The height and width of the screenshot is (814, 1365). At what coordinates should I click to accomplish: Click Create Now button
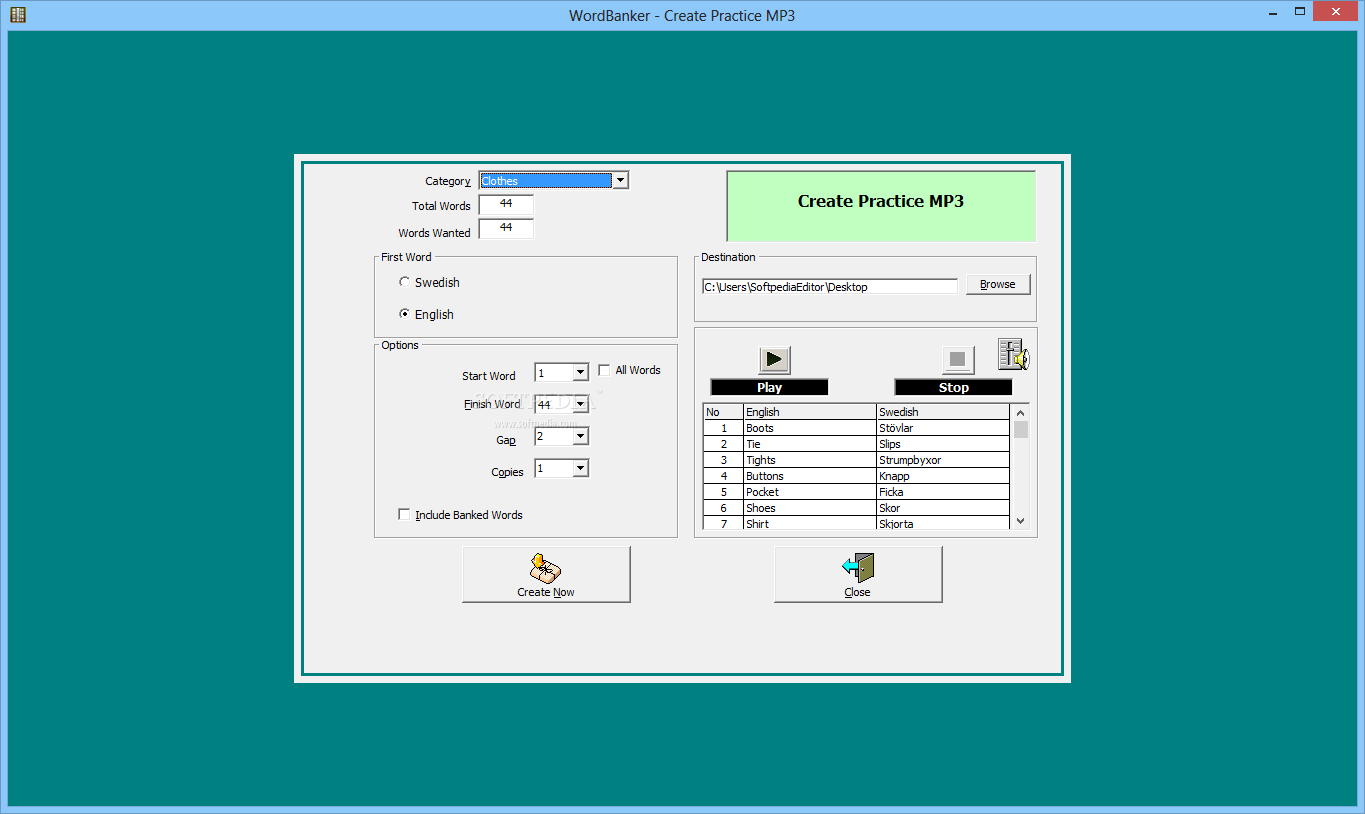546,574
